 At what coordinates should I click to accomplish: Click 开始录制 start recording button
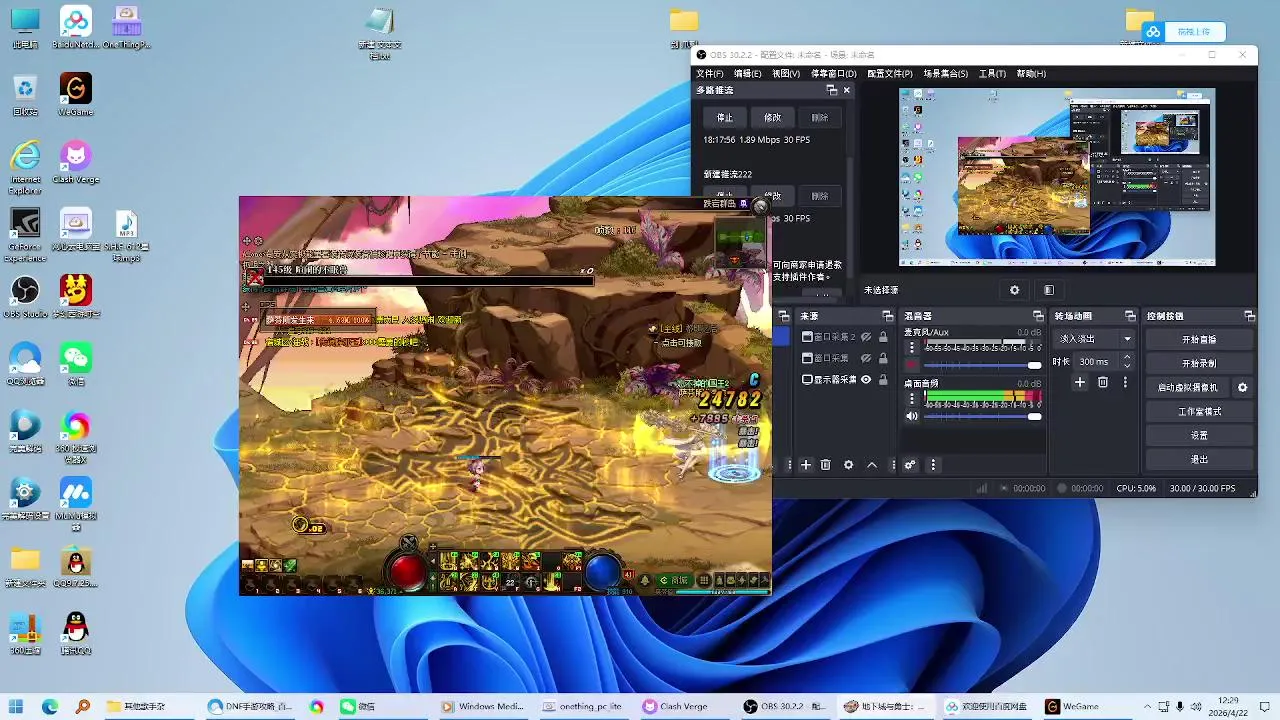click(1199, 364)
